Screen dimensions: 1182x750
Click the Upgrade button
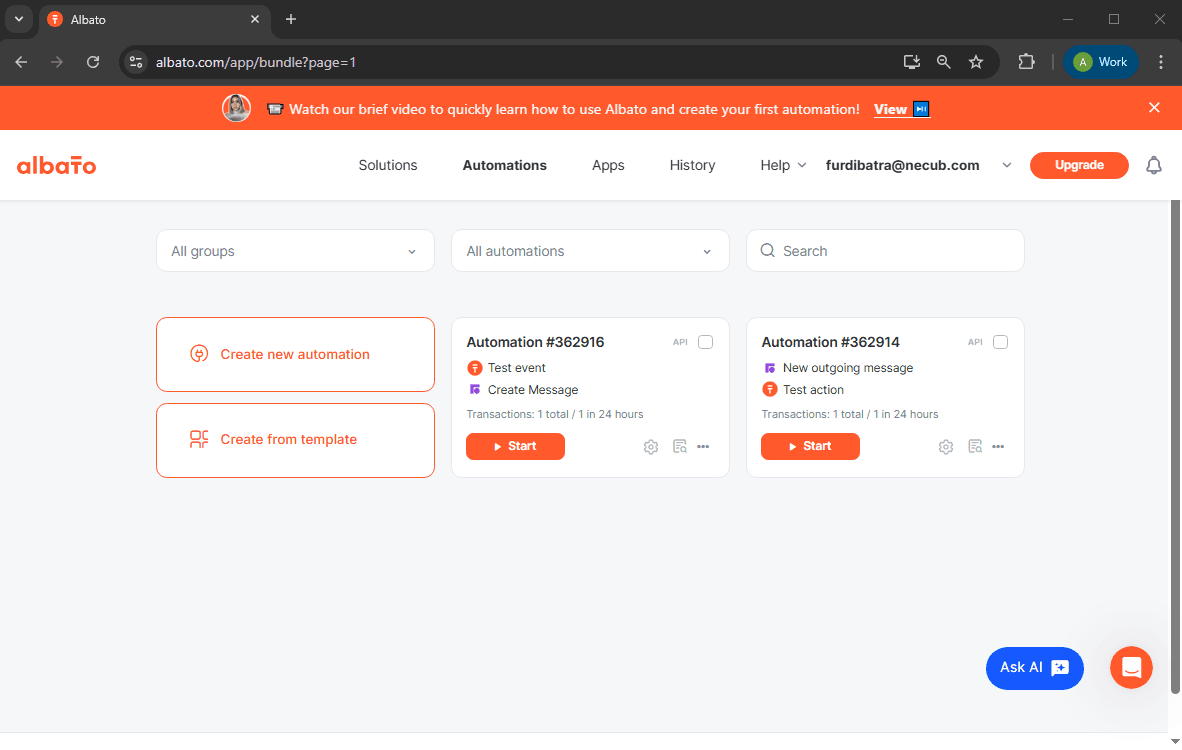(x=1079, y=165)
